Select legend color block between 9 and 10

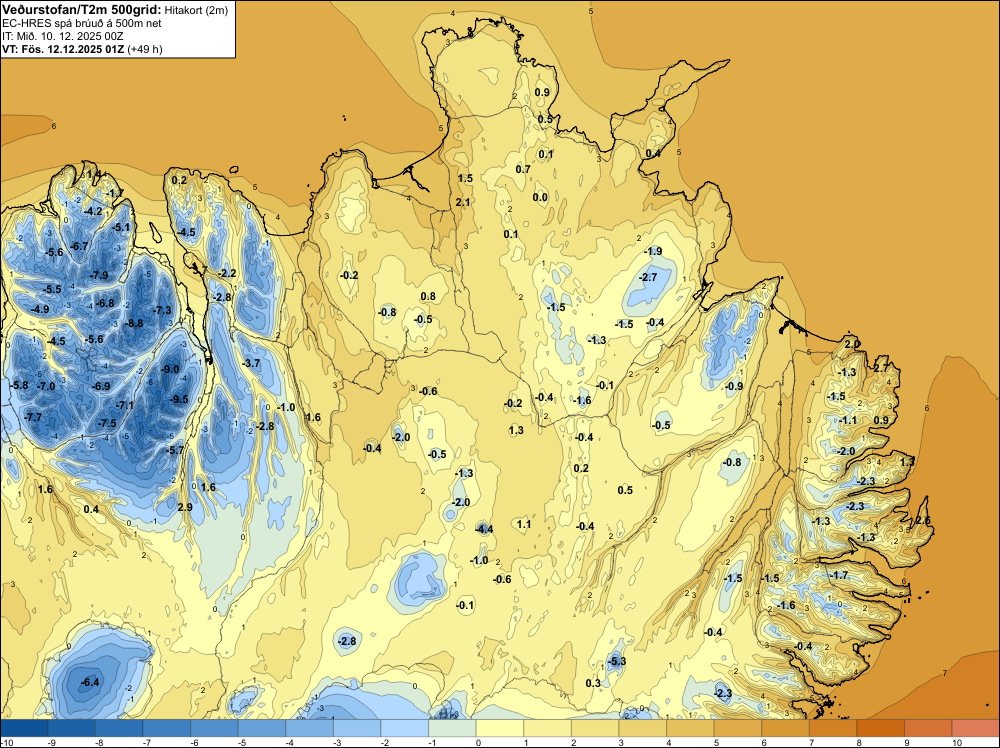tap(929, 728)
